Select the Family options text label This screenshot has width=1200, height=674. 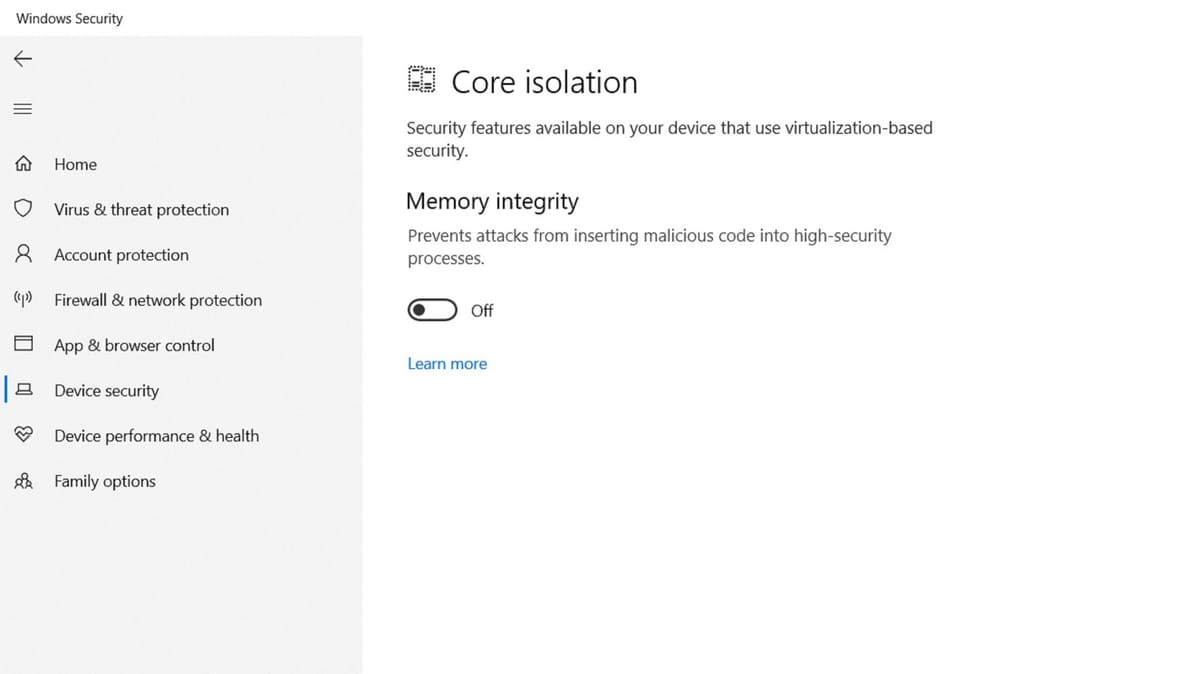point(105,481)
